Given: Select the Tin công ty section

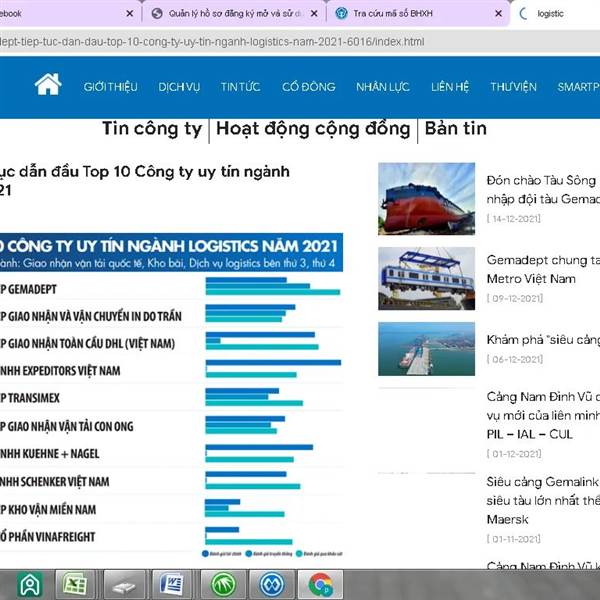Looking at the screenshot, I should tap(152, 129).
